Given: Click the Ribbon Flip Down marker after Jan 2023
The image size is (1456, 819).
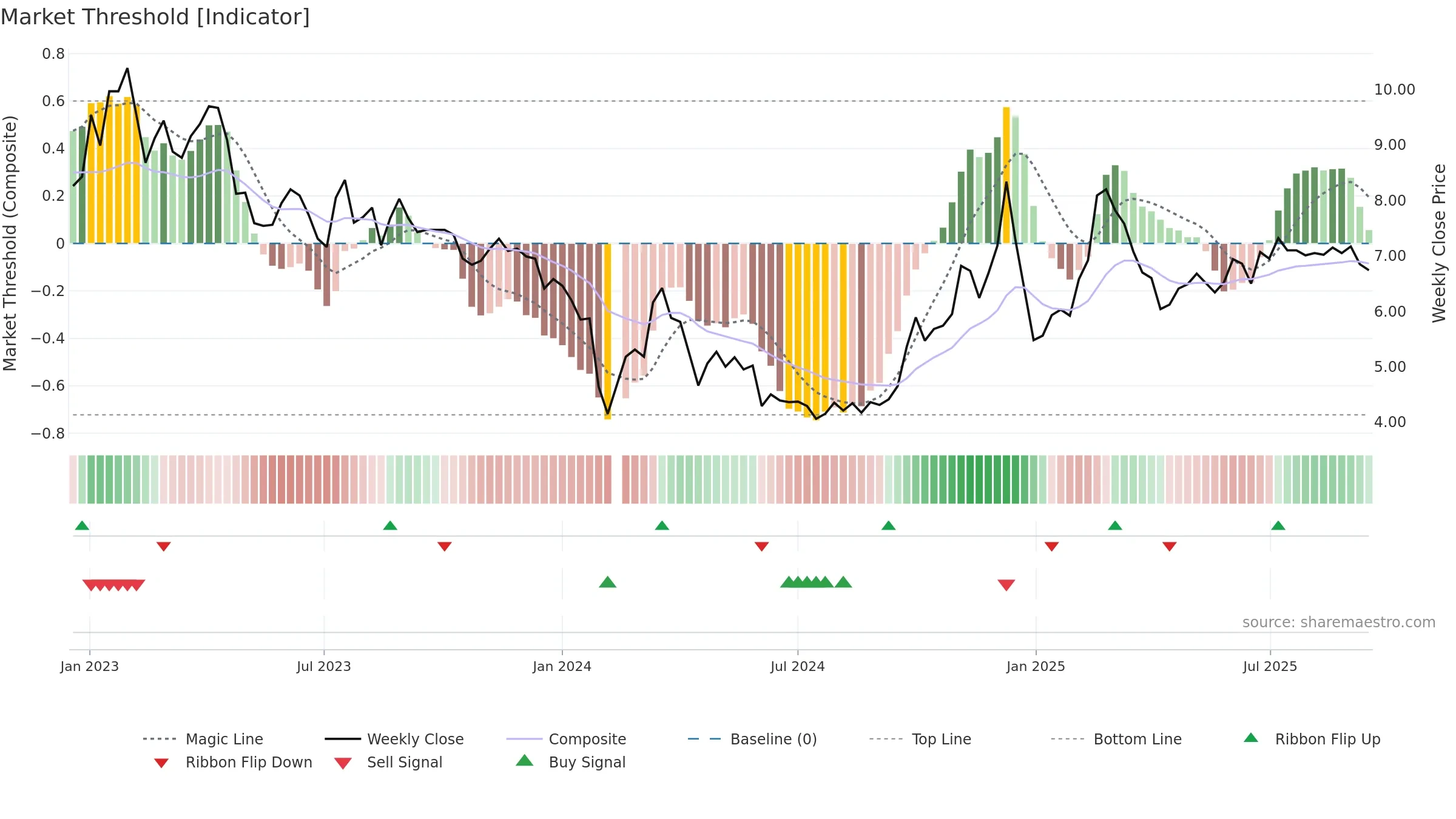Looking at the screenshot, I should [x=164, y=547].
